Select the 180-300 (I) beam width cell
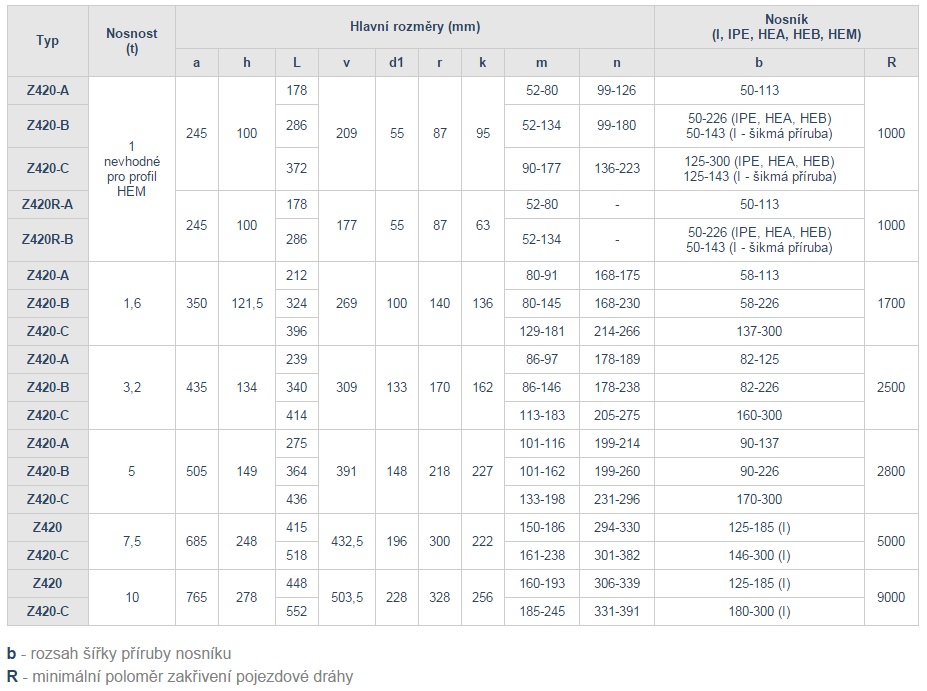Image resolution: width=927 pixels, height=691 pixels. pyautogui.click(x=760, y=611)
